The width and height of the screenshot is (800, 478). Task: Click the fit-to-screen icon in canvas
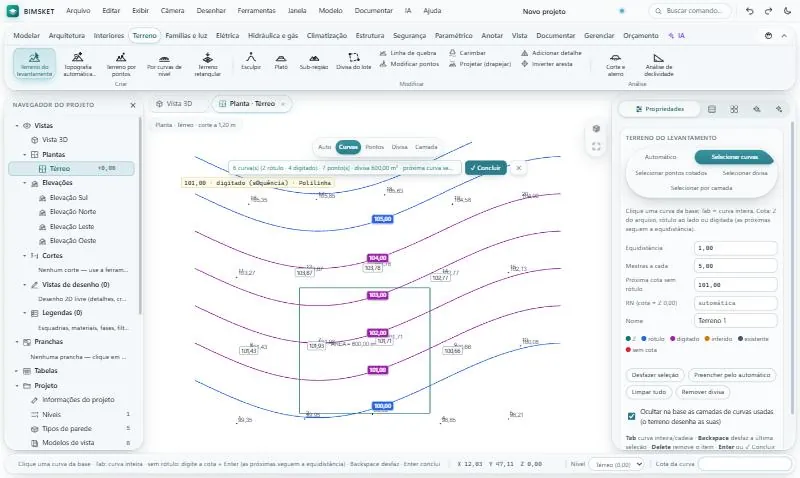coord(596,147)
